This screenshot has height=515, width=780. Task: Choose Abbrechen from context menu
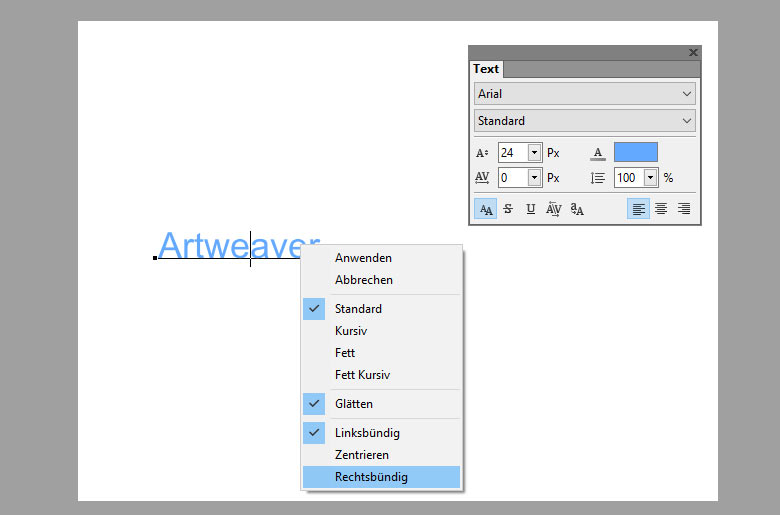pyautogui.click(x=382, y=280)
